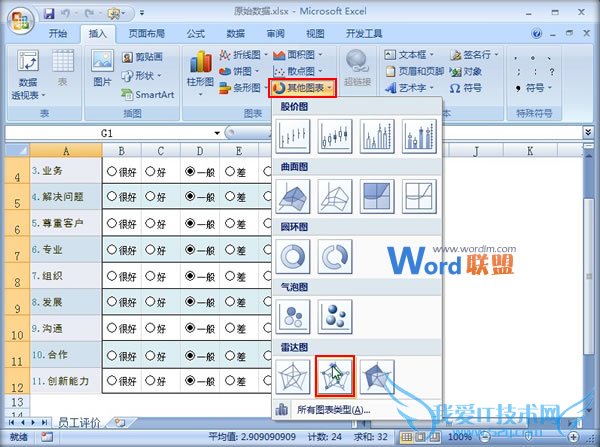
Task: Select radar chart with data markers
Action: click(x=335, y=377)
